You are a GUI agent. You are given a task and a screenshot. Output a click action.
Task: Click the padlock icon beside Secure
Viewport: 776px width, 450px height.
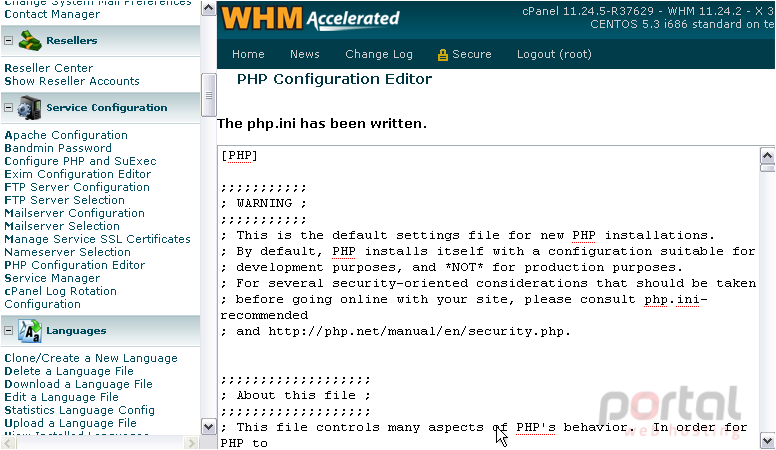click(442, 55)
